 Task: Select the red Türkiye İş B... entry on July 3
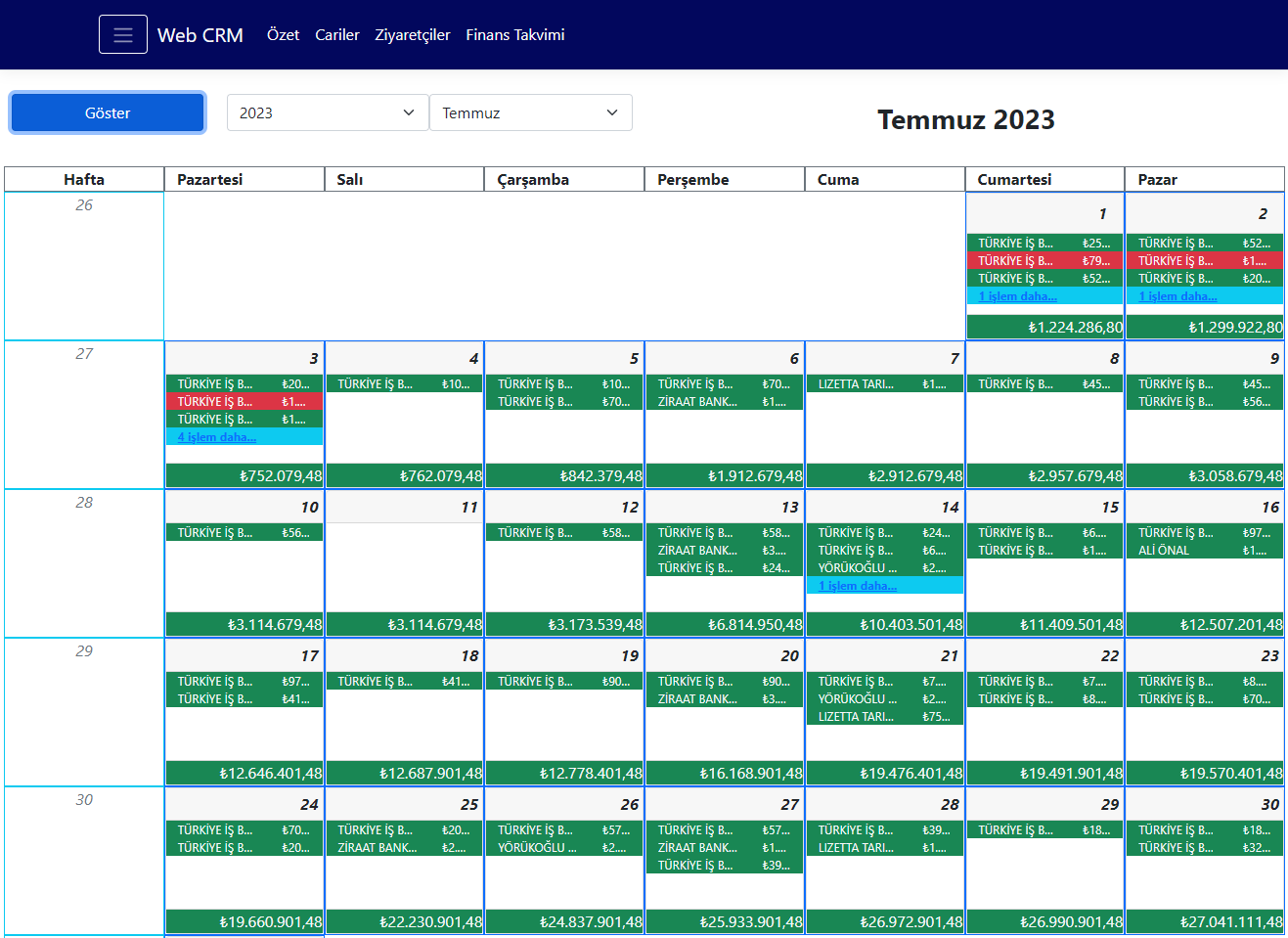pyautogui.click(x=244, y=402)
